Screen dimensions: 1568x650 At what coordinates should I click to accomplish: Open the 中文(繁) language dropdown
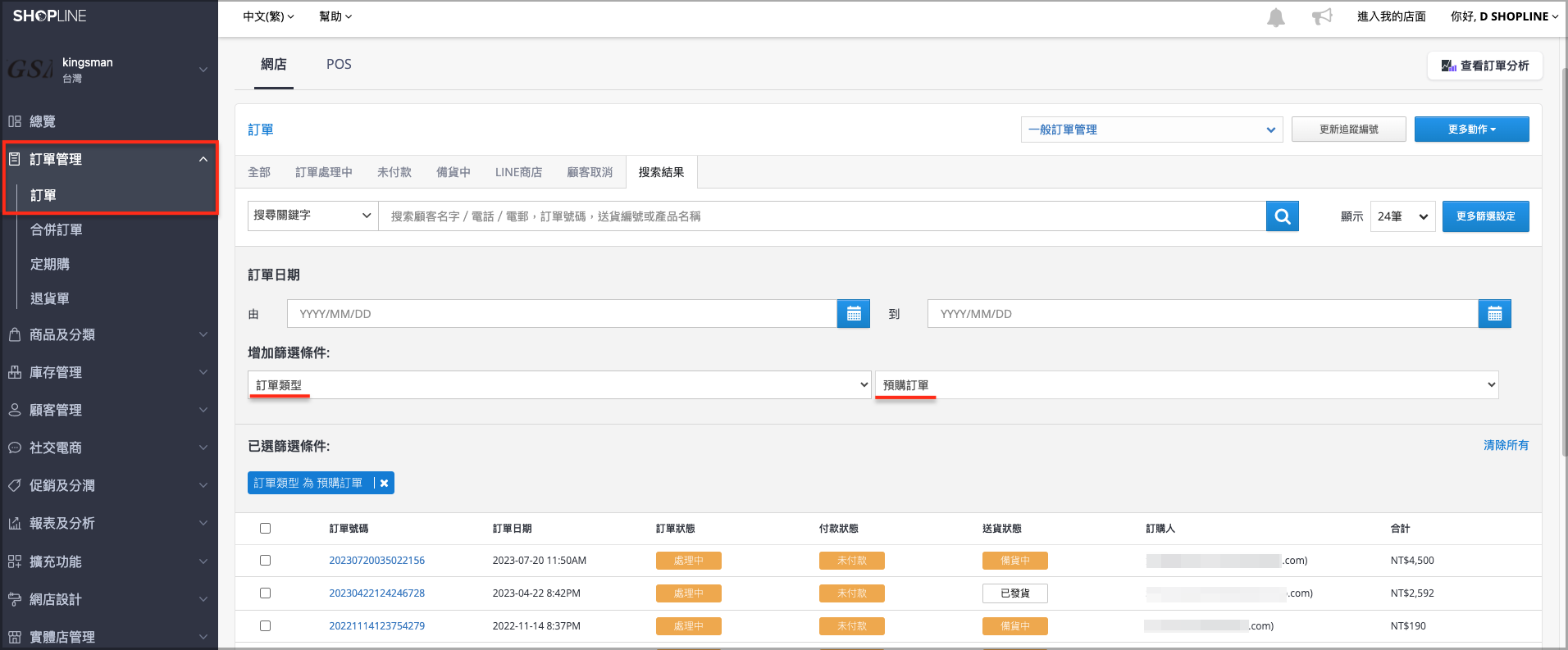[268, 16]
